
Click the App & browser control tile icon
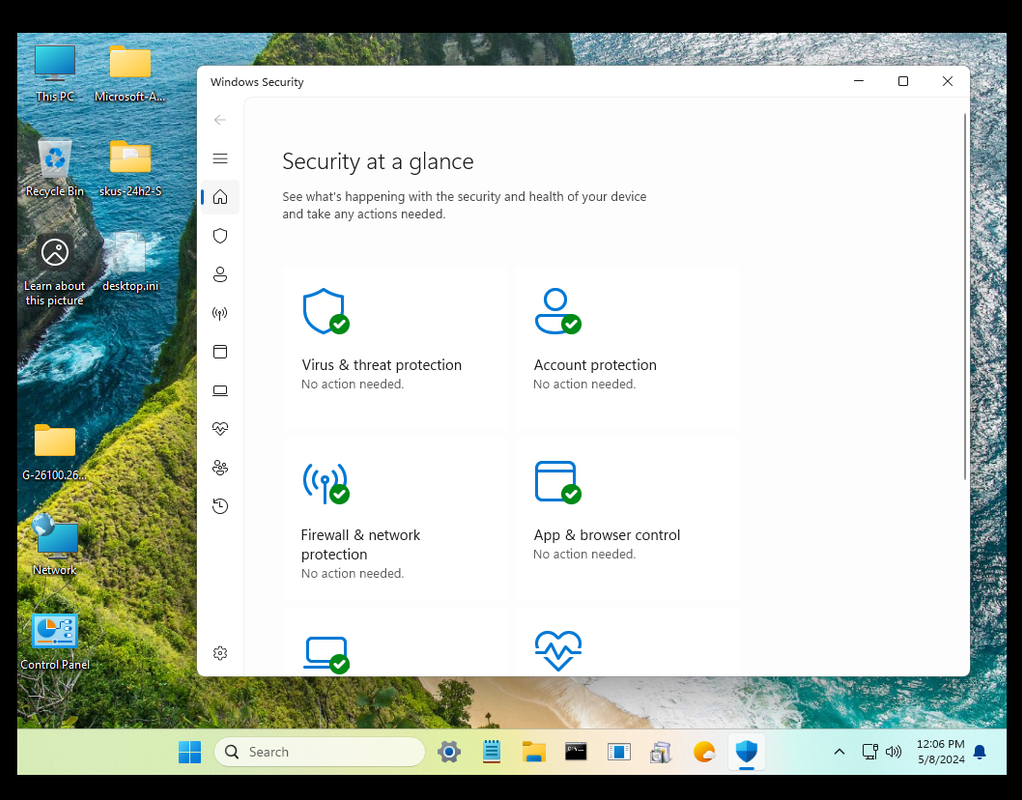coord(557,482)
